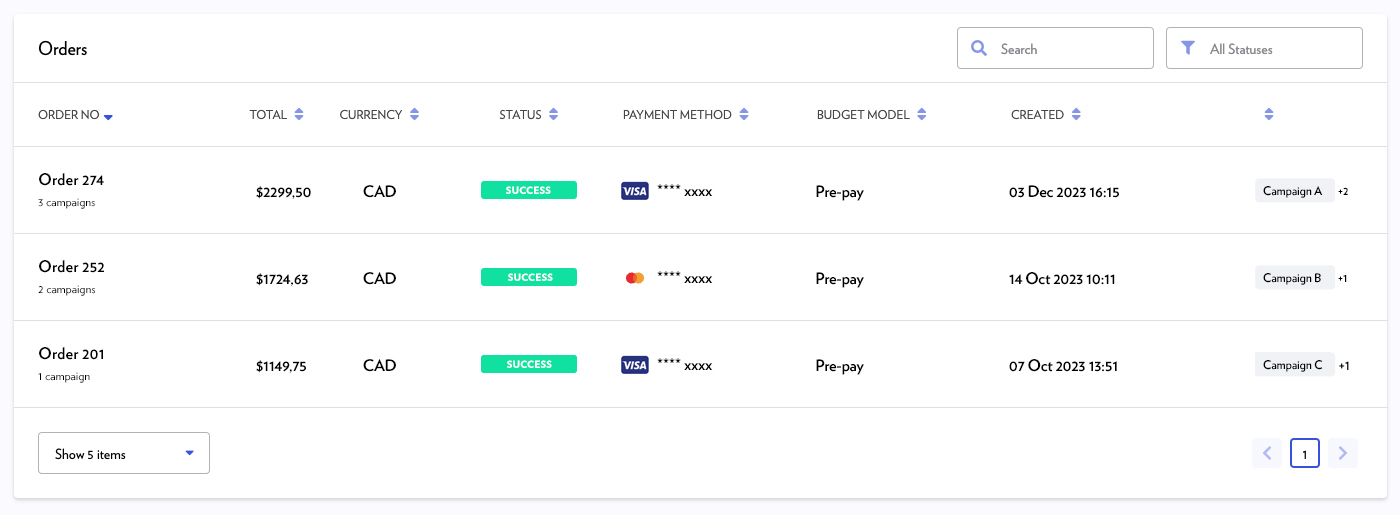The height and width of the screenshot is (515, 1400).
Task: Click Visa card icon for Order 274
Action: click(635, 191)
